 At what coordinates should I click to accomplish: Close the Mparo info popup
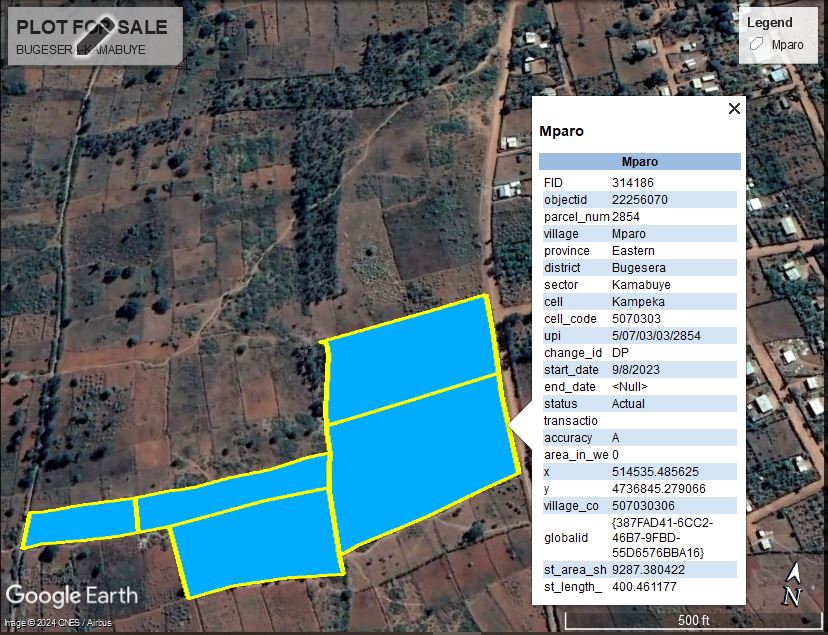tap(734, 109)
